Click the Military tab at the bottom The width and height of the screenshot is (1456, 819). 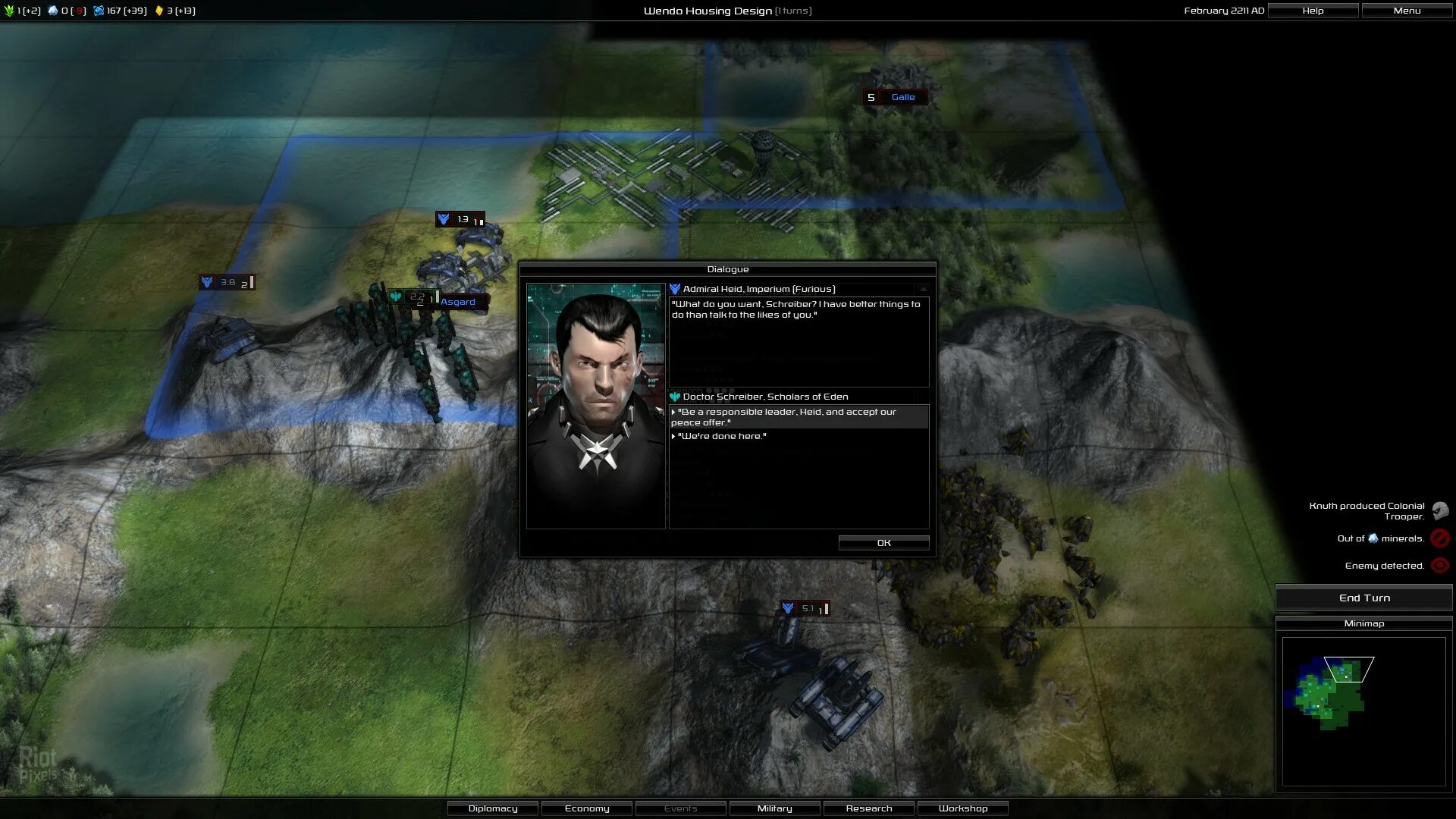(x=775, y=808)
